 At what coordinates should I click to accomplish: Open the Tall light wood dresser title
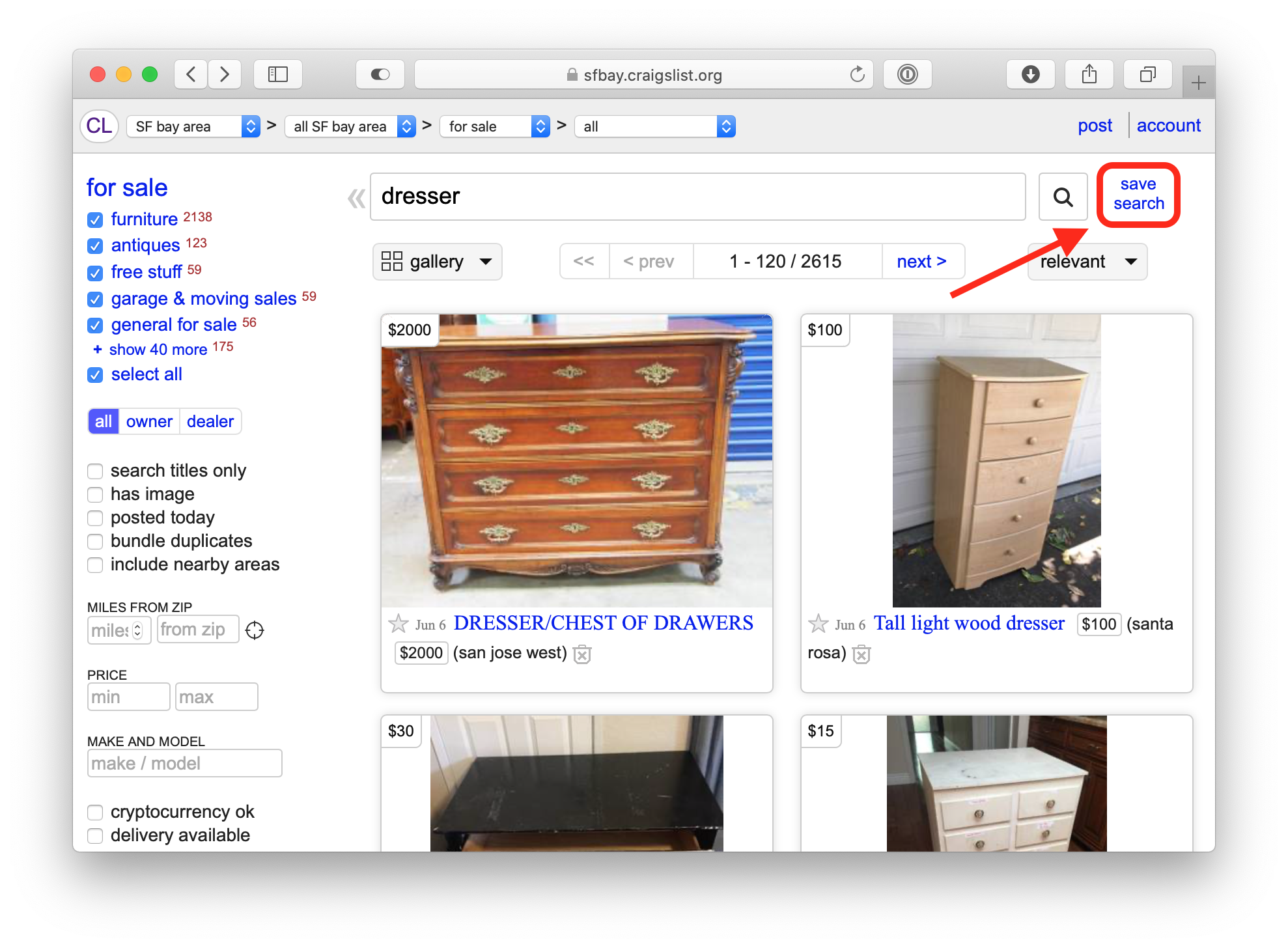point(969,623)
